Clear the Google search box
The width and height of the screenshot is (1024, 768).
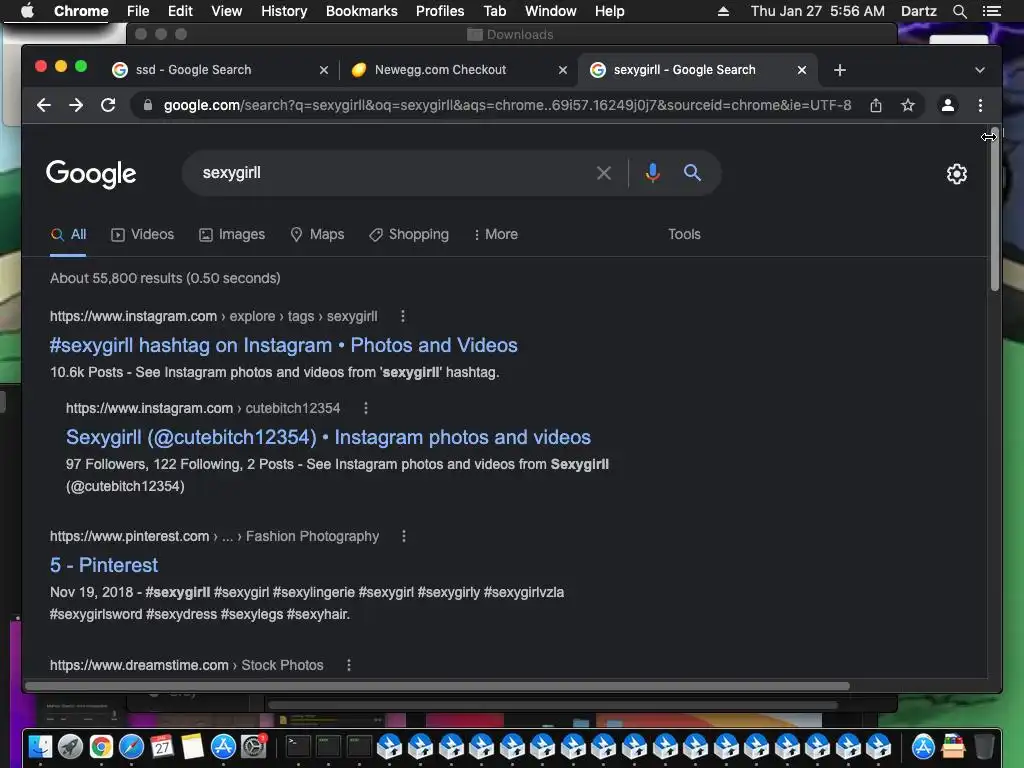[603, 173]
